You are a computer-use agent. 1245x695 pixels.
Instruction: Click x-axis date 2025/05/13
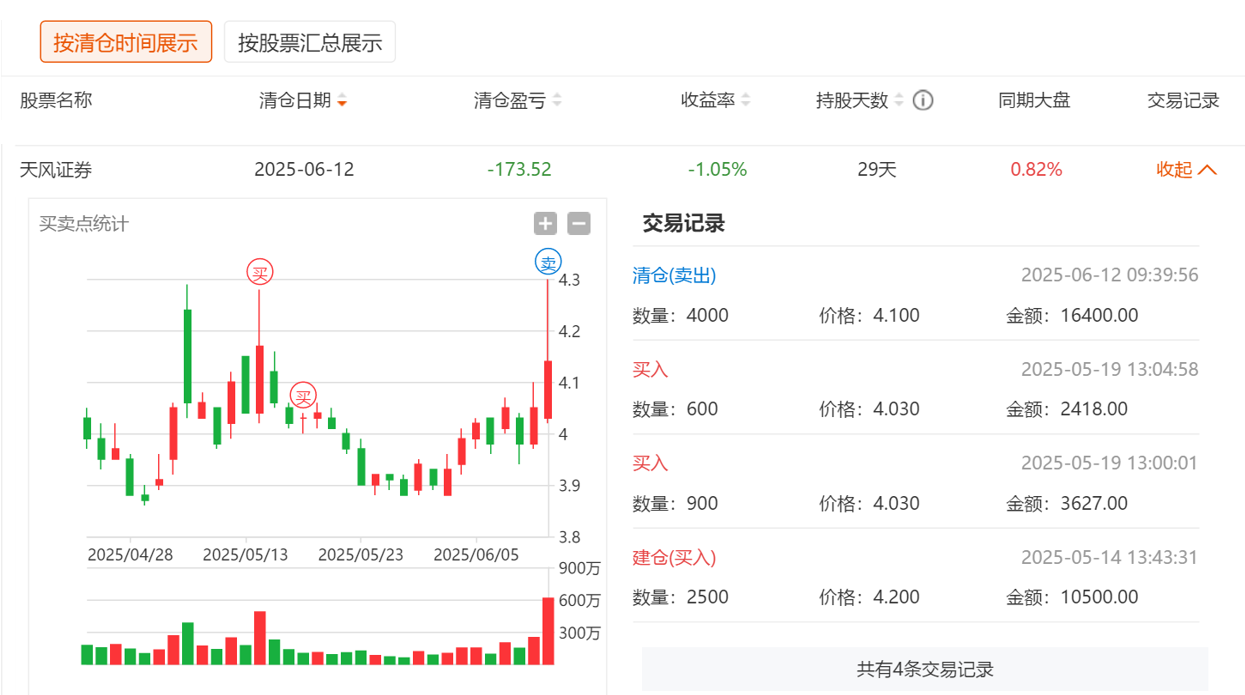tap(246, 554)
